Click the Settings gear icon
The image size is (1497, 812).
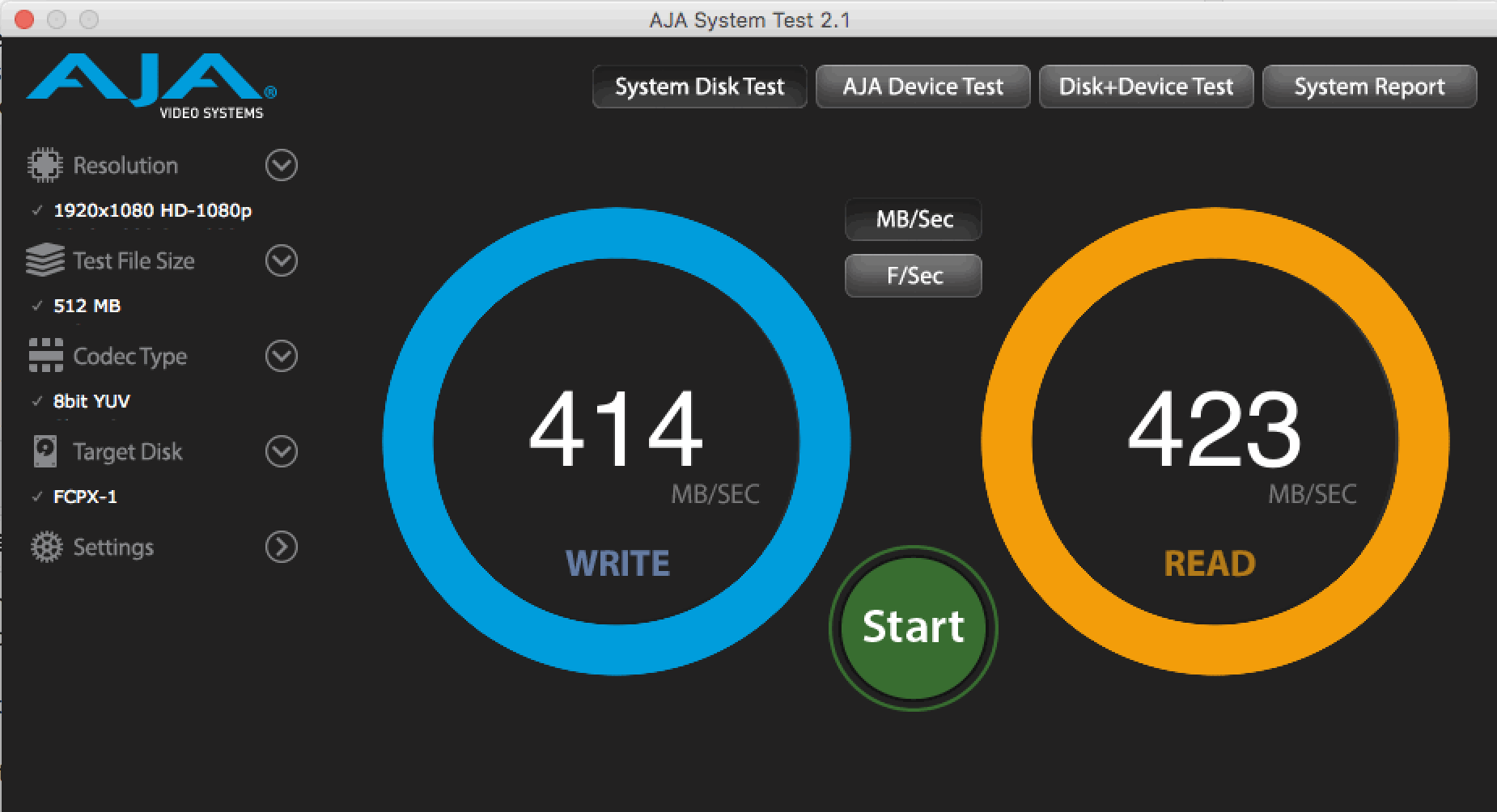click(x=46, y=547)
